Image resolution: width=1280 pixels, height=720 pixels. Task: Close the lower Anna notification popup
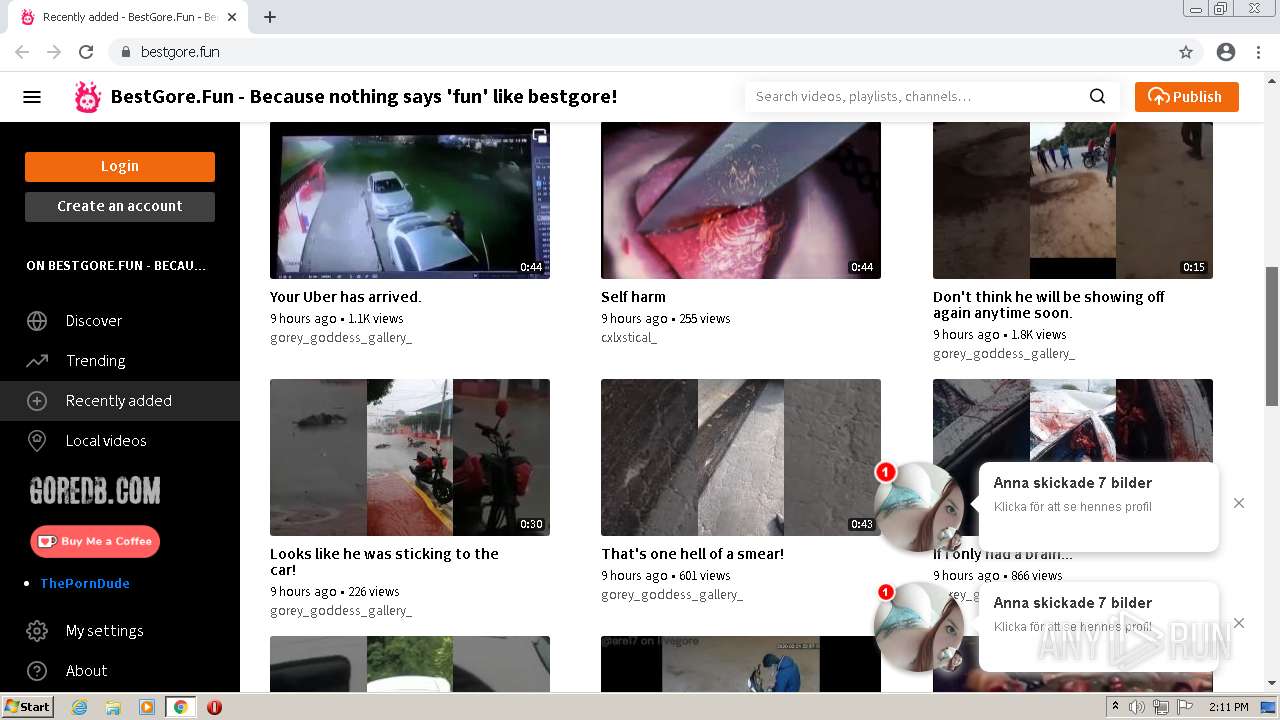pos(1239,623)
